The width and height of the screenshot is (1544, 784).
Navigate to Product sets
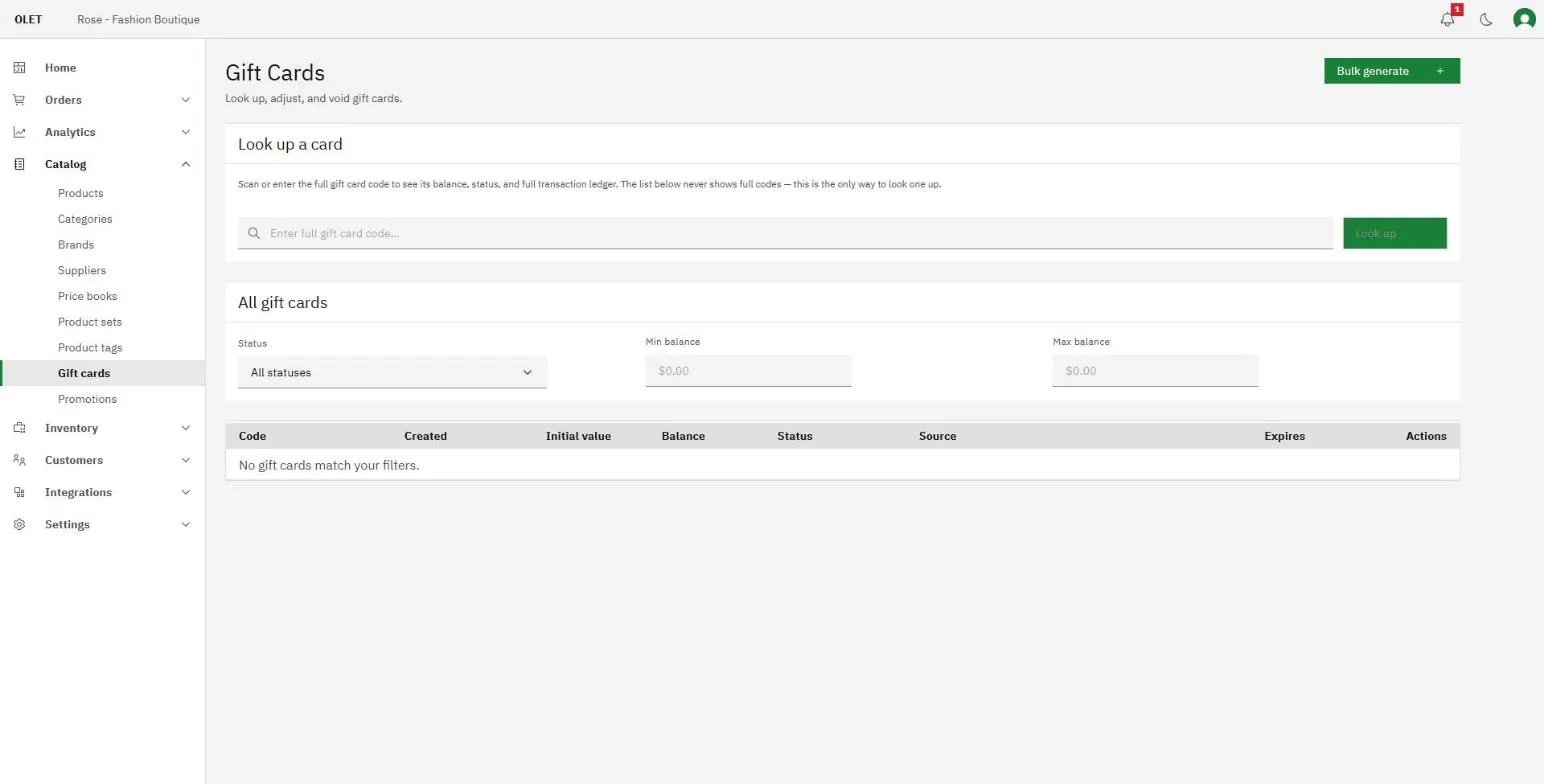click(90, 322)
